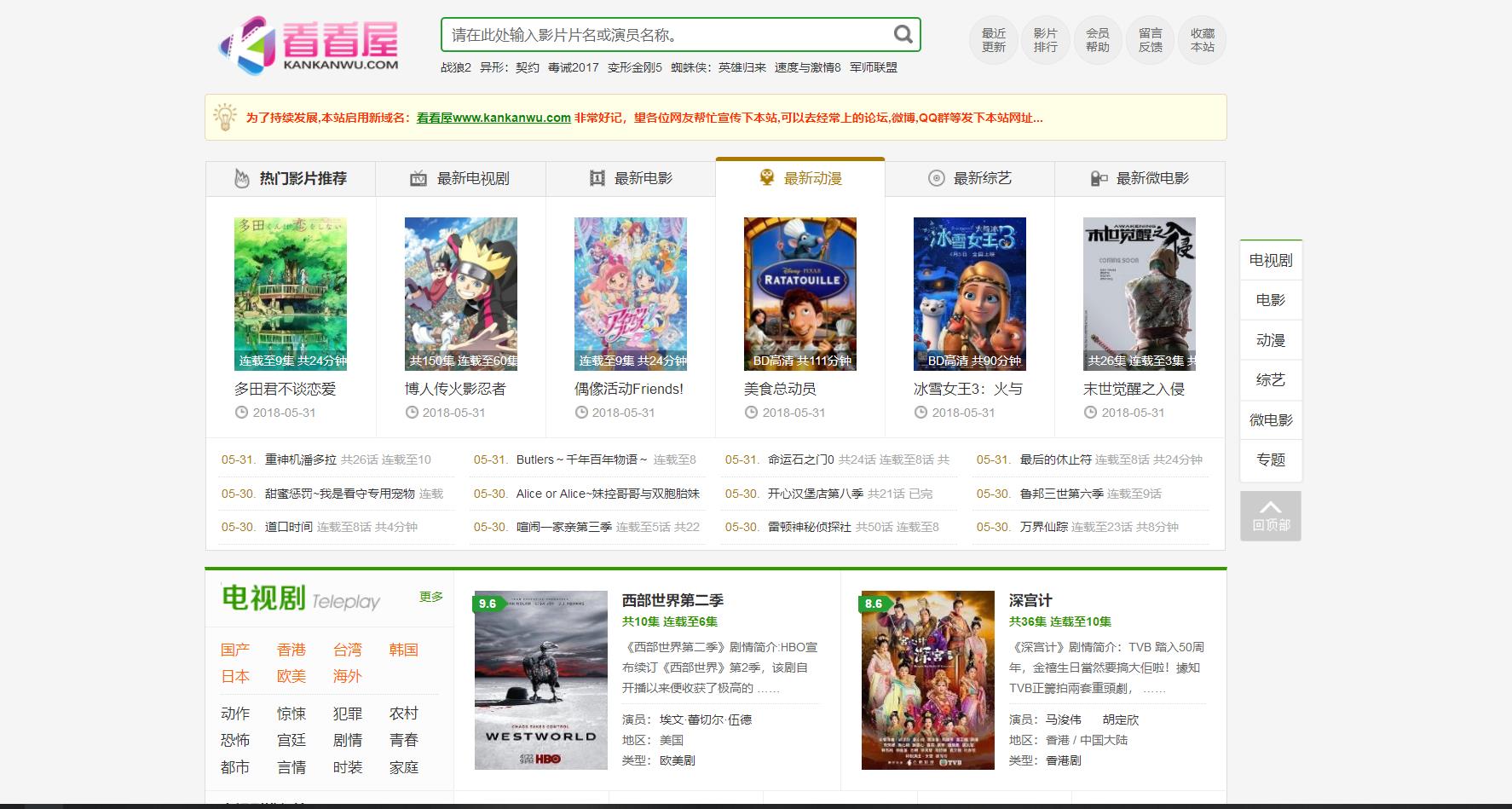This screenshot has height=809, width=1512.
Task: Switch to the 最新动漫 tab
Action: pyautogui.click(x=800, y=178)
